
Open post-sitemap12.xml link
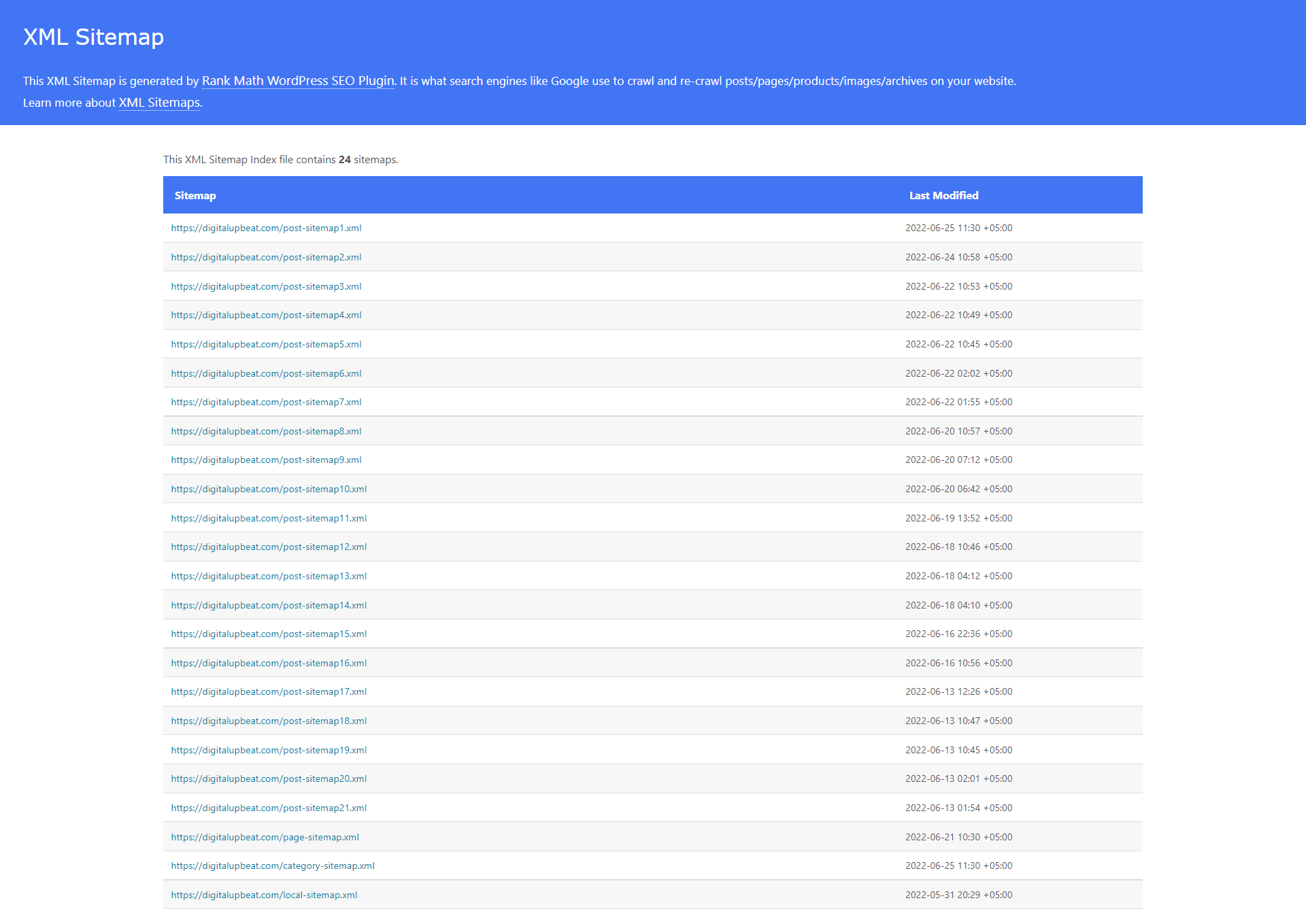pos(269,547)
